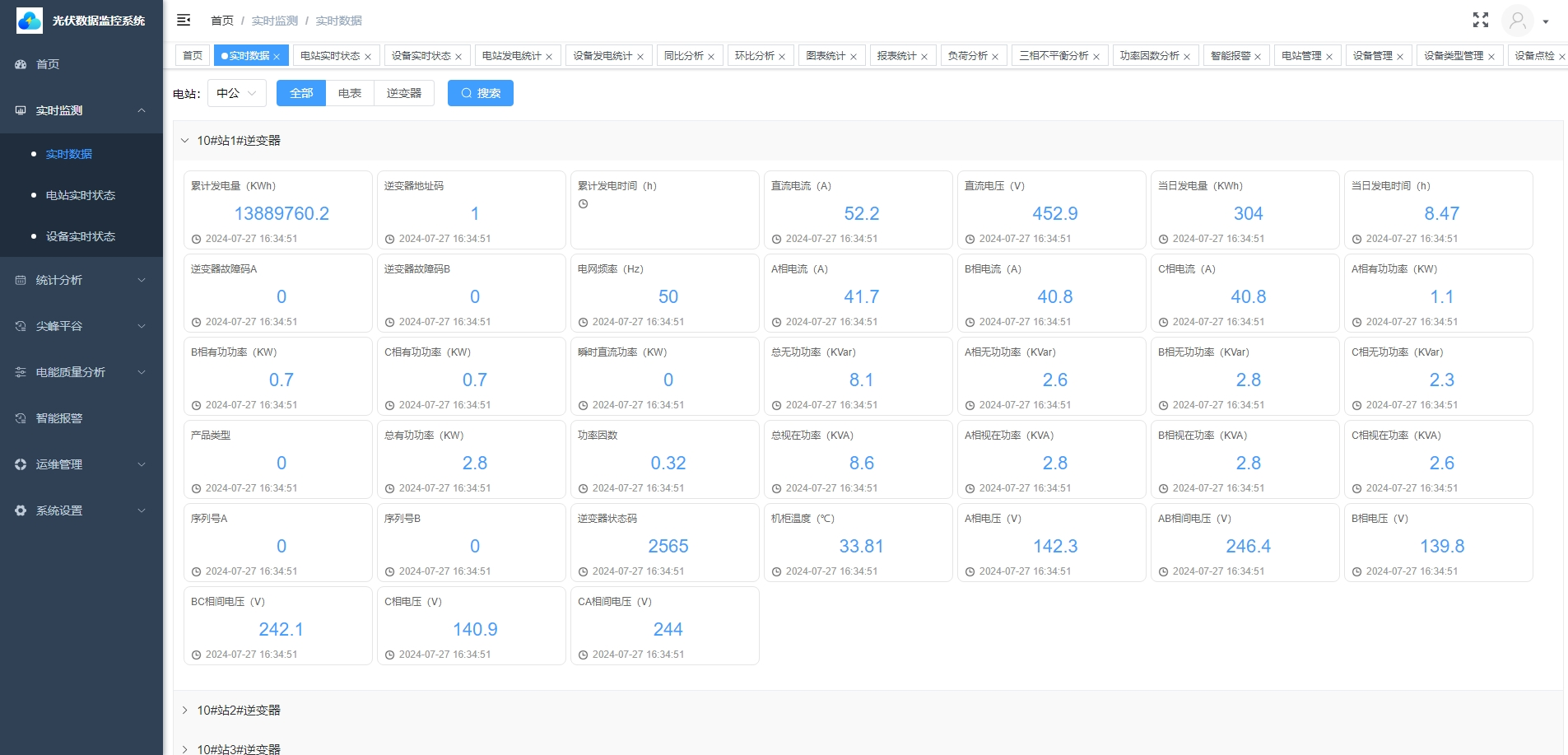1568x755 pixels.
Task: Open the 电站 dropdown showing 中公
Action: 236,93
